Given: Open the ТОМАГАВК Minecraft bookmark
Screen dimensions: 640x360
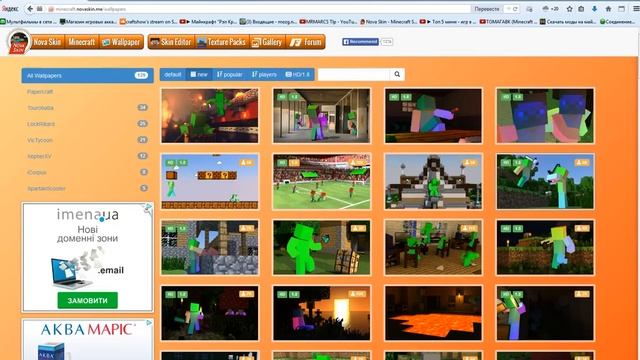Looking at the screenshot, I should click(x=508, y=22).
